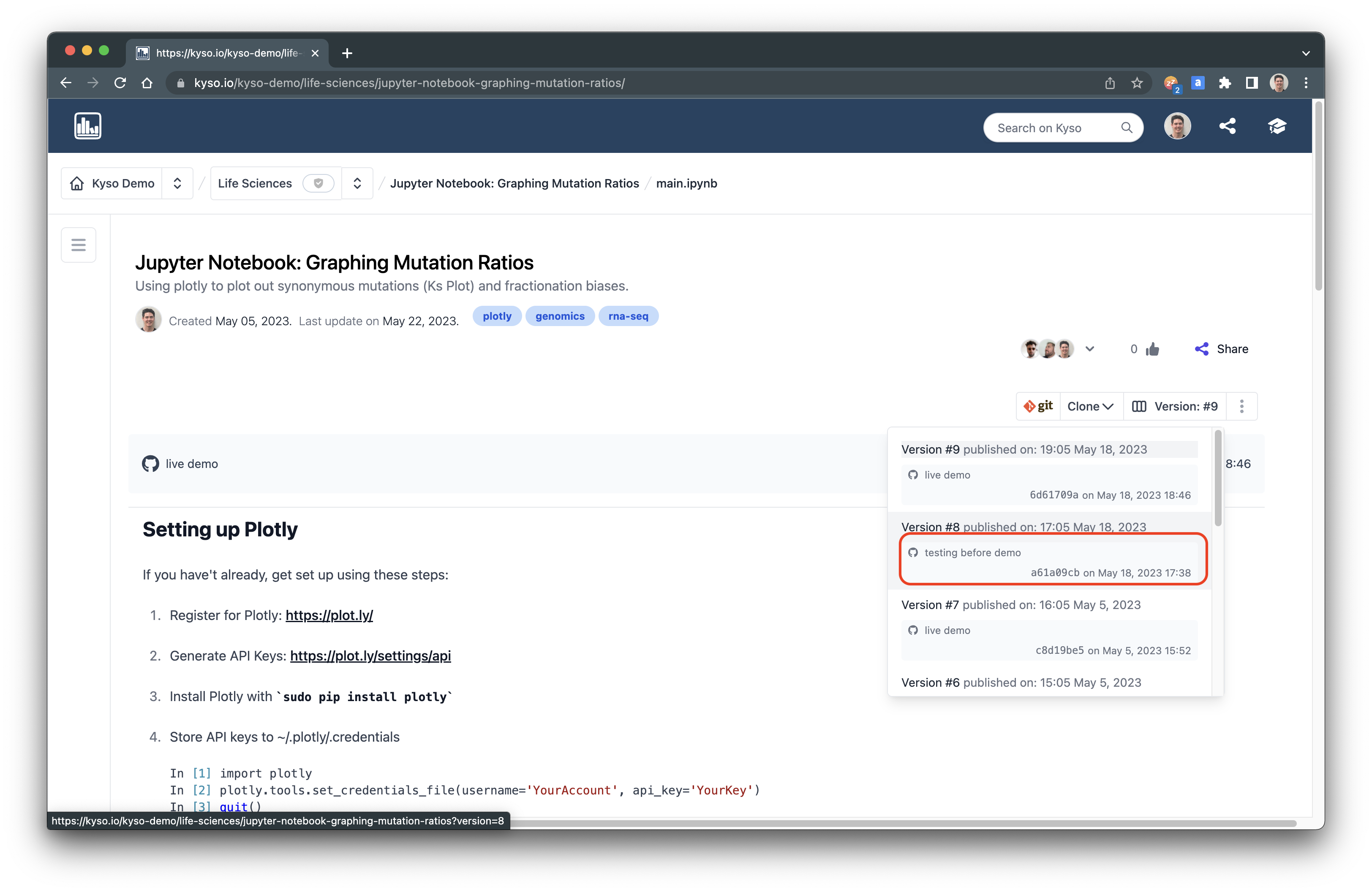
Task: Bookmark the page with the star icon
Action: 1137,83
